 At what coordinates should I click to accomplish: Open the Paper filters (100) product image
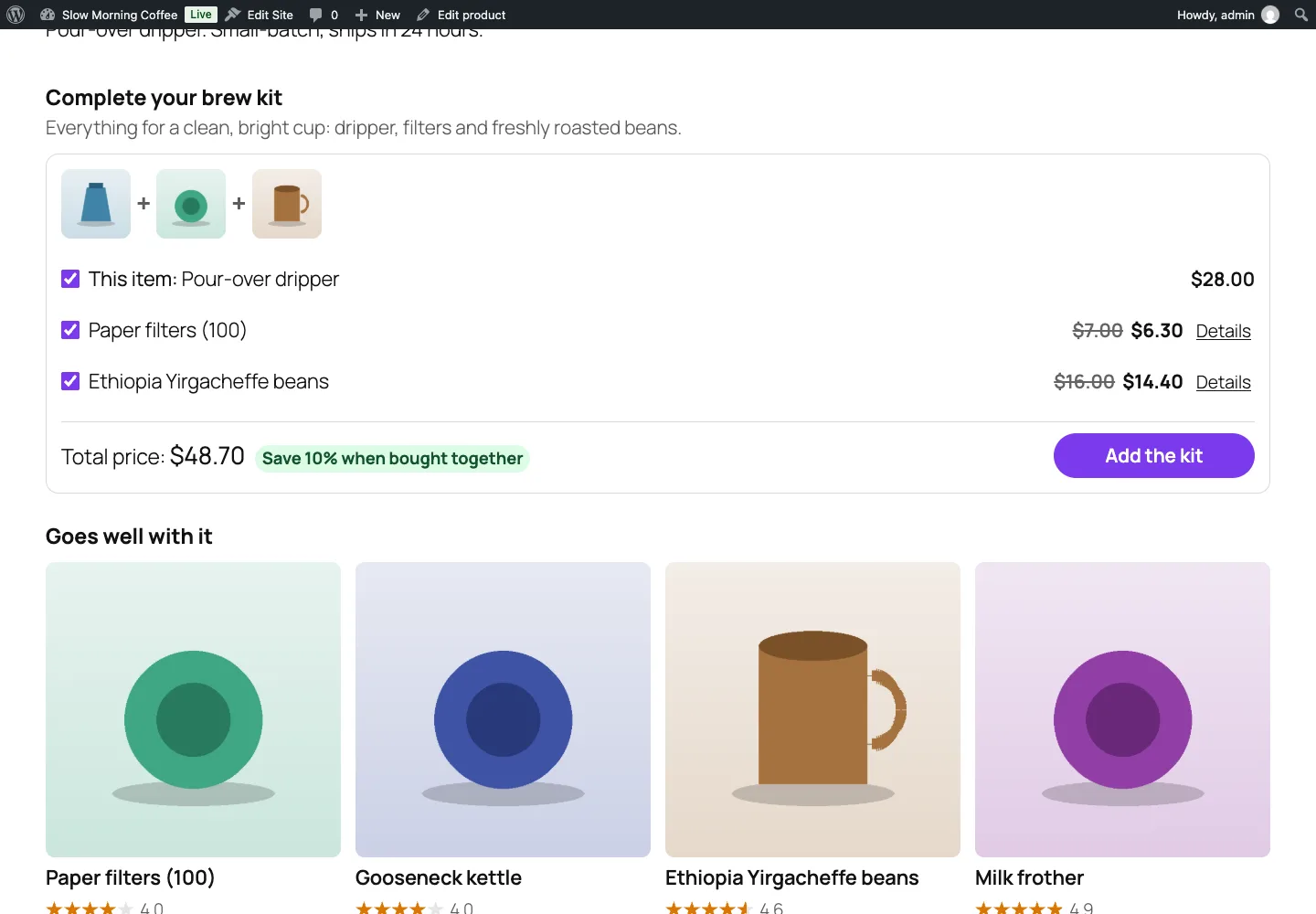[x=193, y=709]
